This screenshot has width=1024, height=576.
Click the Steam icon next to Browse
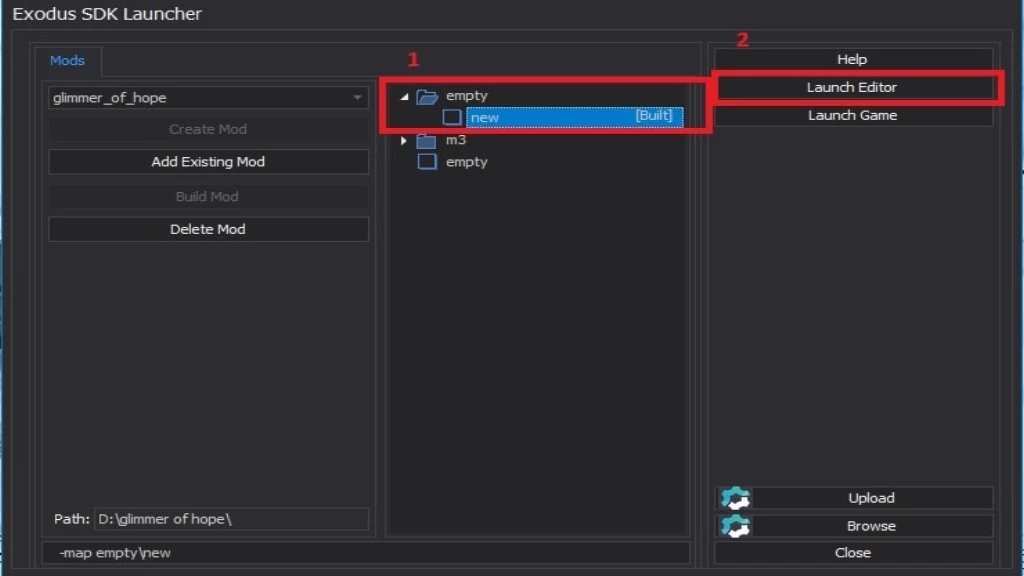coord(735,526)
